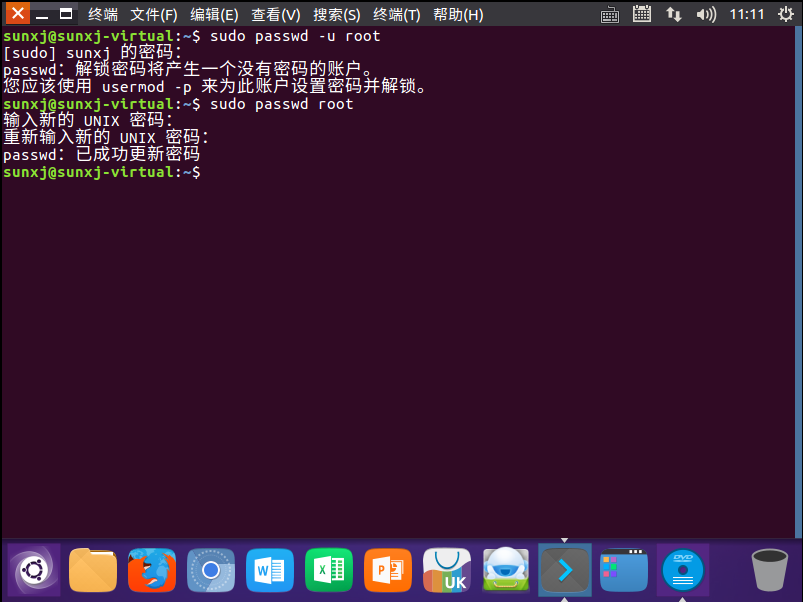
Task: Open Firefox browser from the dock
Action: click(x=152, y=570)
